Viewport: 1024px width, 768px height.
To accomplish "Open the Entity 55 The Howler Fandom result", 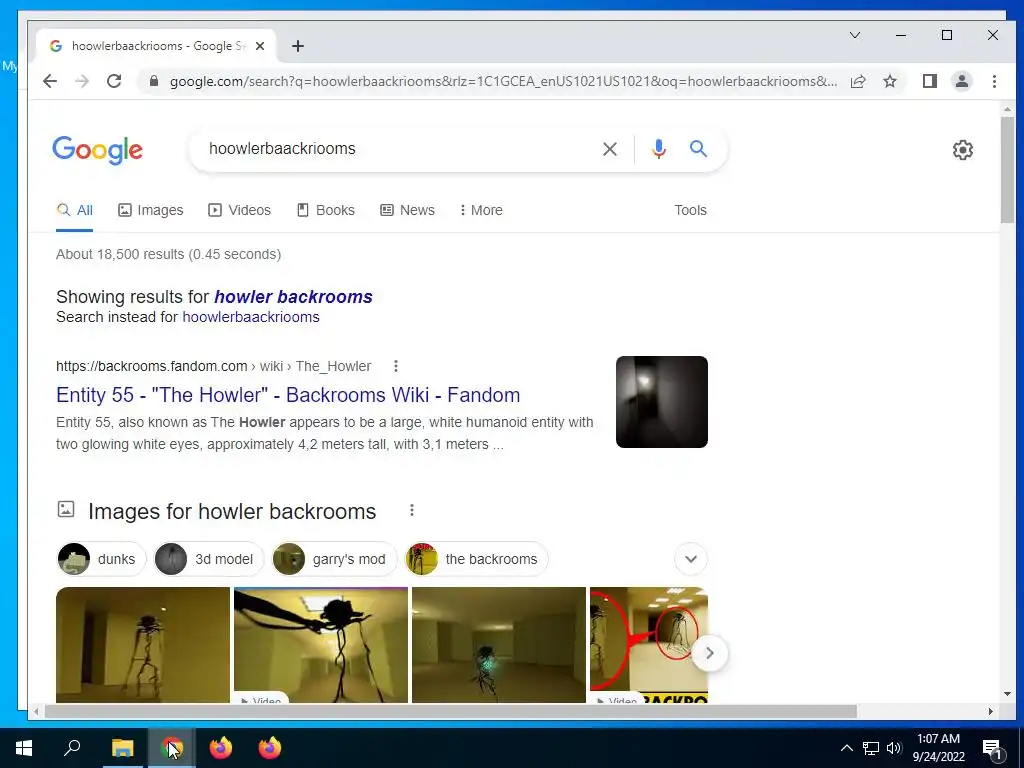I will tap(288, 395).
